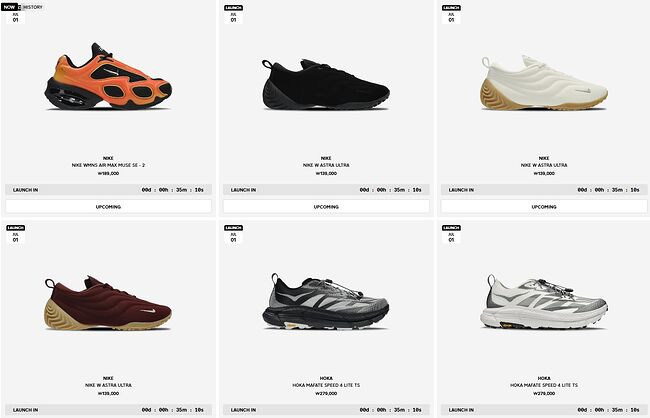Open the burgundy NIKE W ASTRA ULTRA title link
650x418 pixels.
[108, 385]
